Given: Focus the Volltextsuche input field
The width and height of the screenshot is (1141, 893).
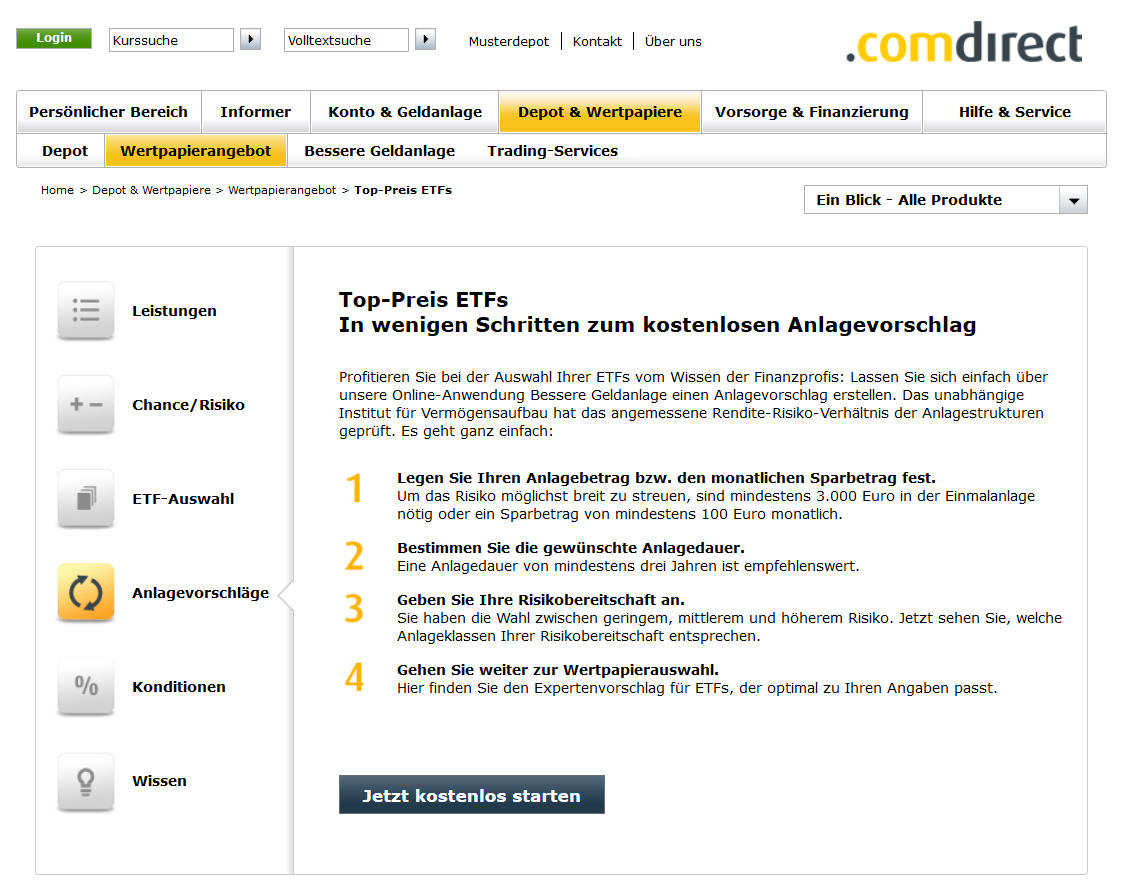Looking at the screenshot, I should pos(346,40).
